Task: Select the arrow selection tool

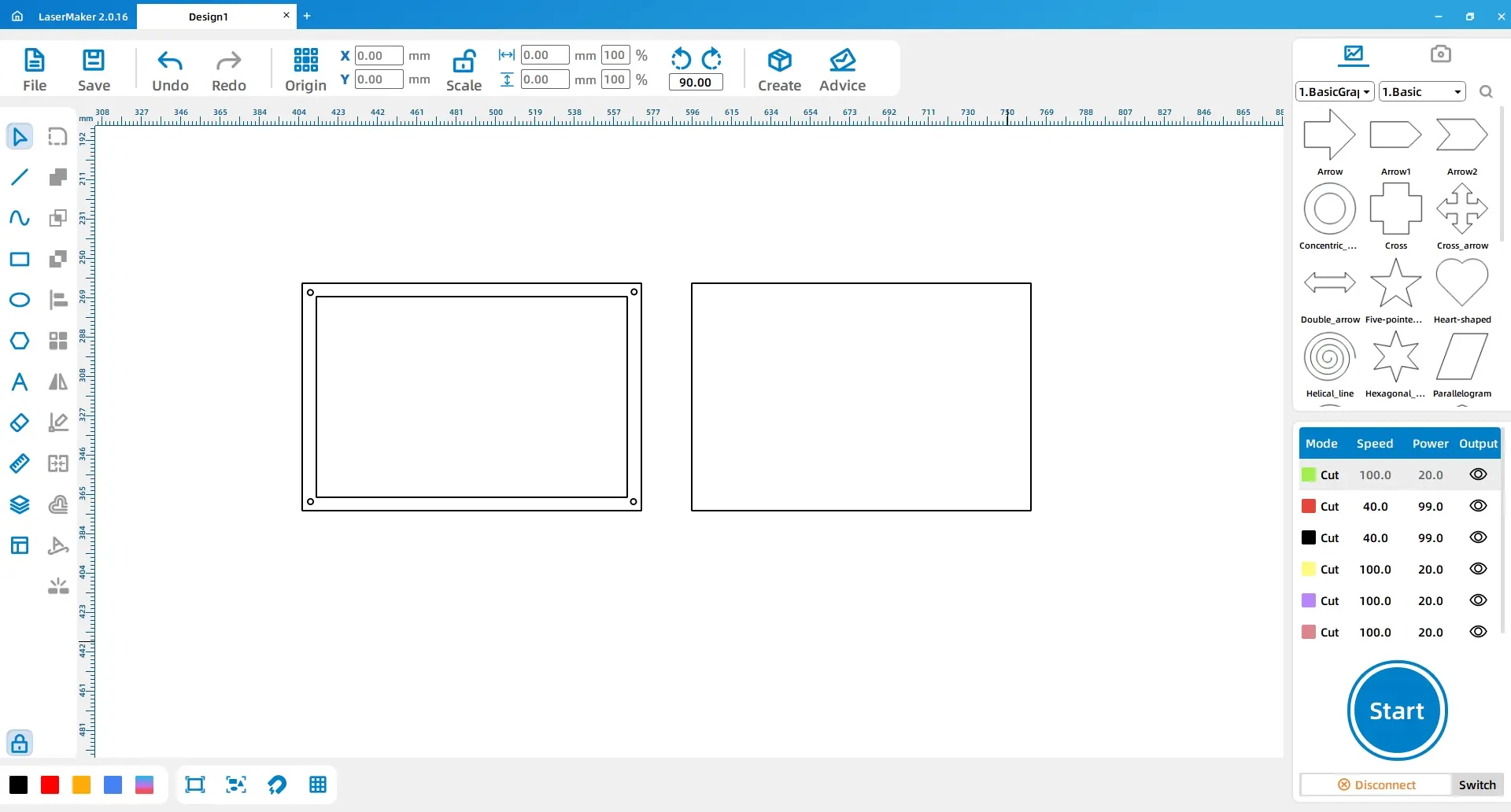Action: (20, 136)
